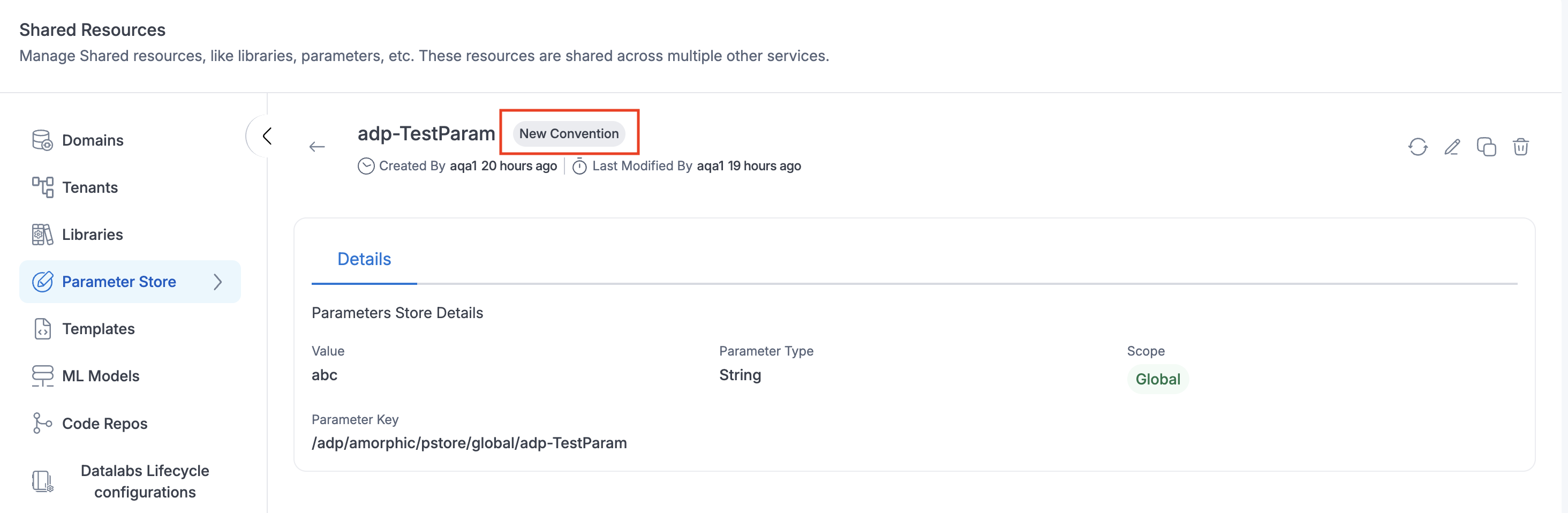1568x513 pixels.
Task: Delete the parameter using the trash icon
Action: (x=1520, y=147)
